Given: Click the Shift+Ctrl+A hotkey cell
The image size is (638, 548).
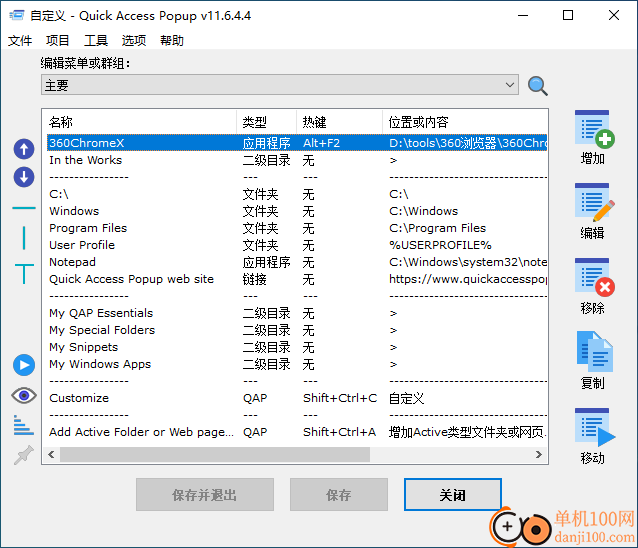Looking at the screenshot, I should point(339,432).
